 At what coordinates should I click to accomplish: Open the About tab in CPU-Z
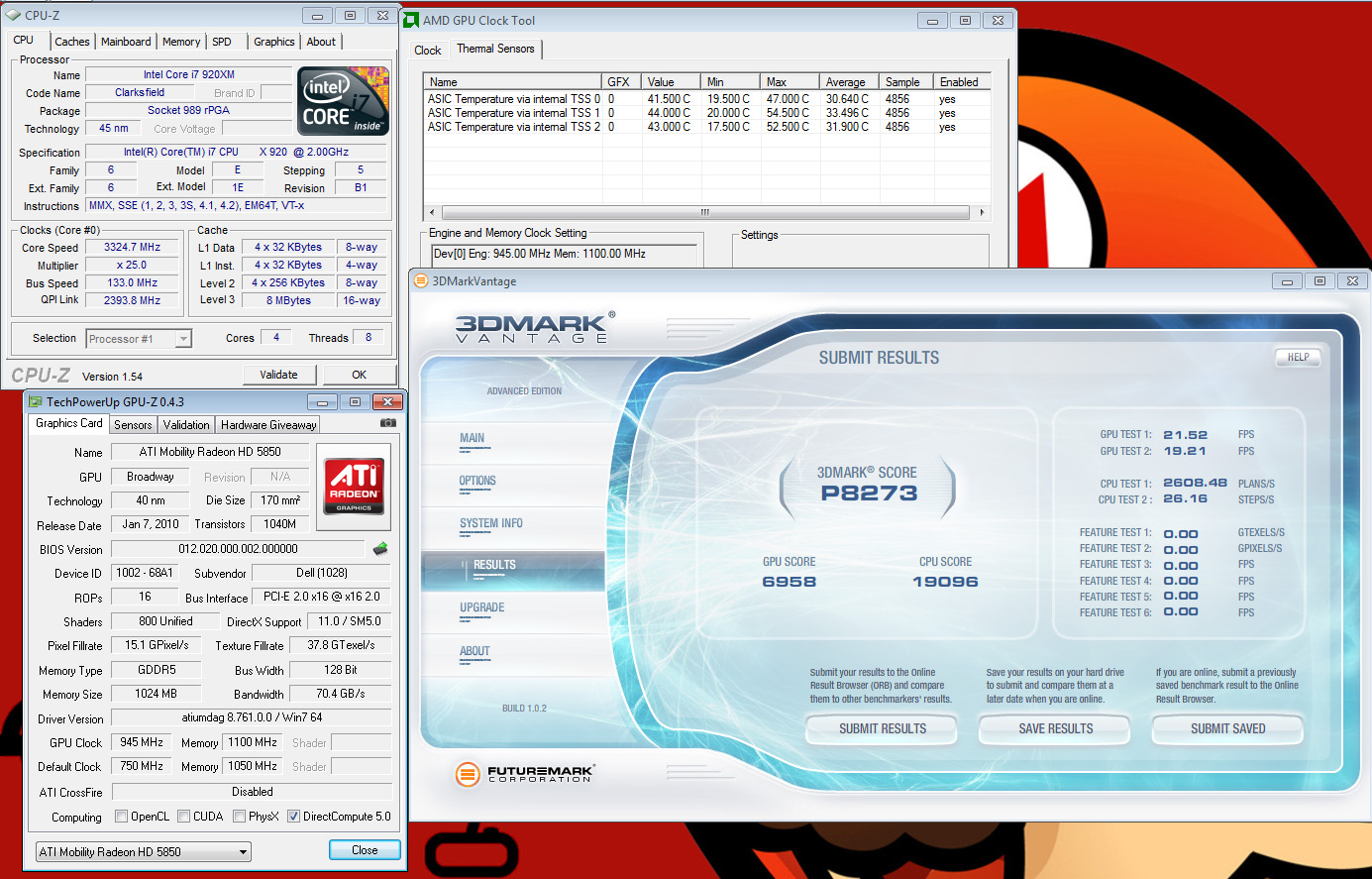(x=321, y=42)
